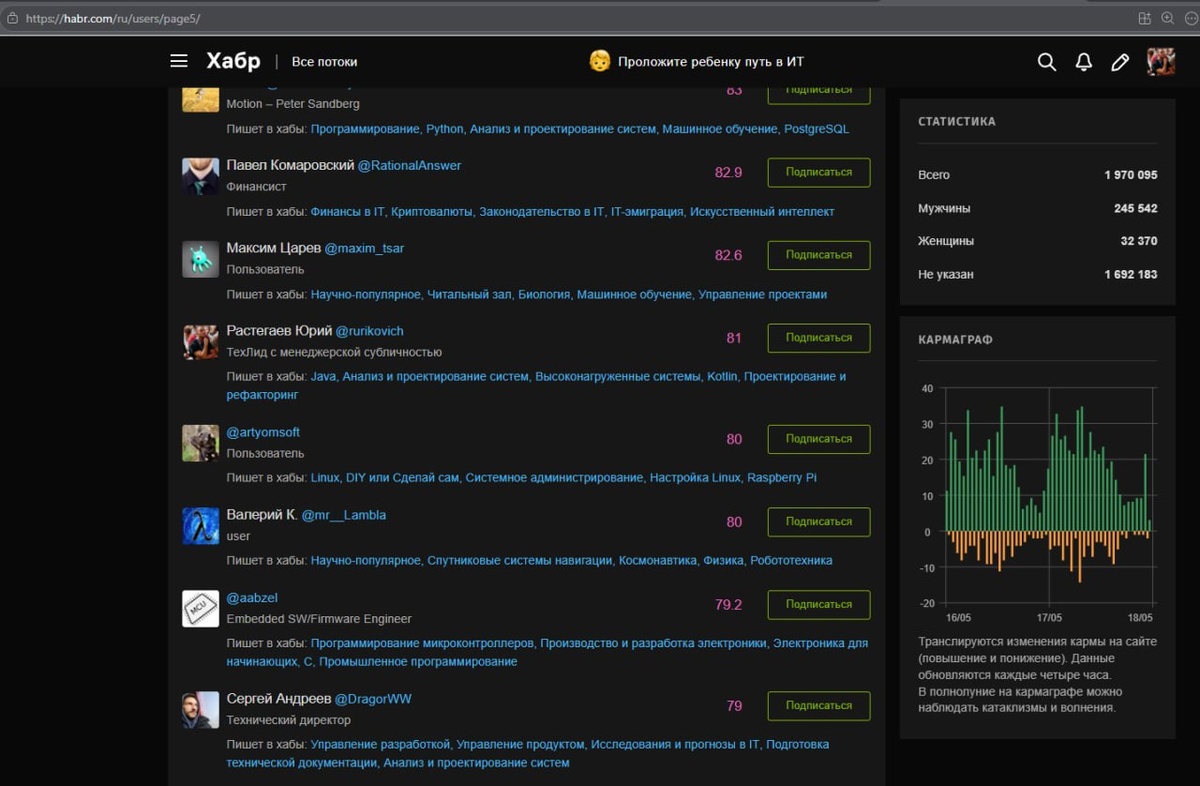The image size is (1200, 786).
Task: Click the pencil write-post icon
Action: pyautogui.click(x=1120, y=62)
